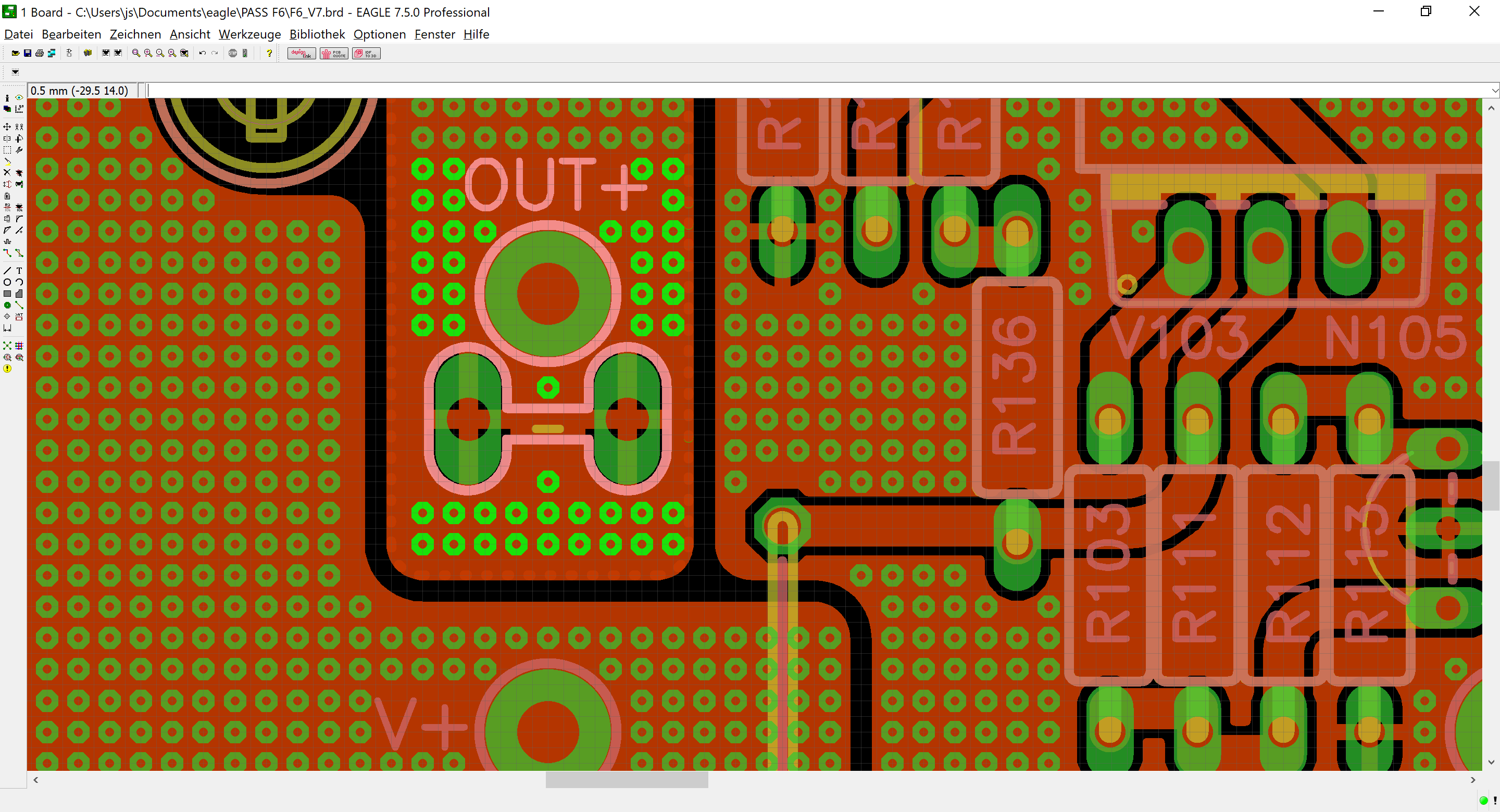Click the Print icon
Viewport: 1500px width, 812px height.
40,54
